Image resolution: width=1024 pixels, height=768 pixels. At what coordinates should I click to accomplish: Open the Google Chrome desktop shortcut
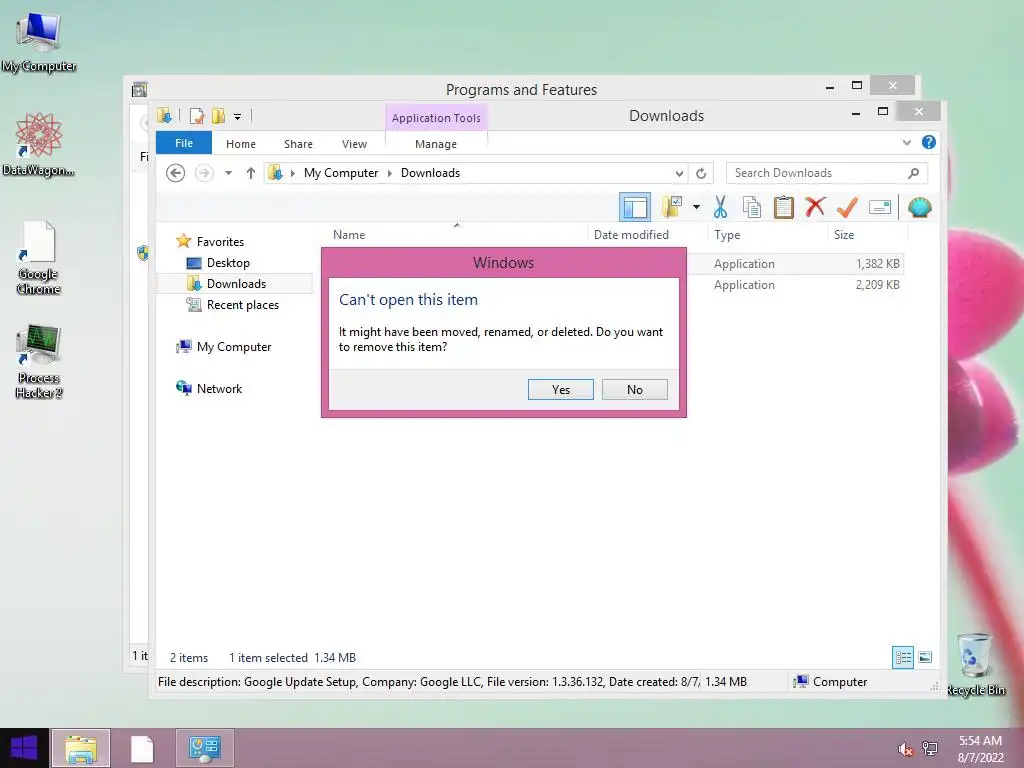pos(39,258)
